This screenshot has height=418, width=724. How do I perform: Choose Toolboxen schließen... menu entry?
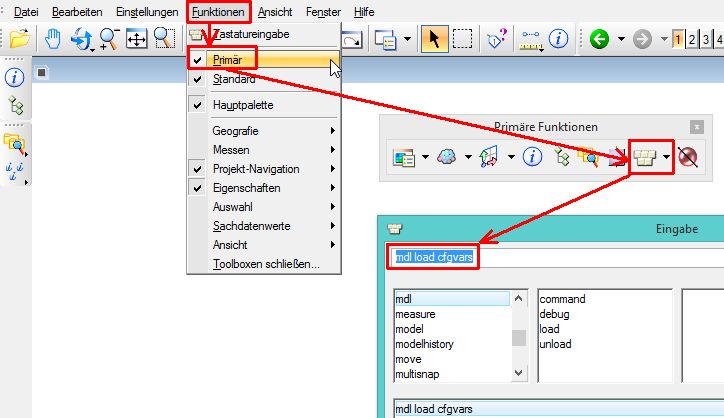click(x=264, y=264)
